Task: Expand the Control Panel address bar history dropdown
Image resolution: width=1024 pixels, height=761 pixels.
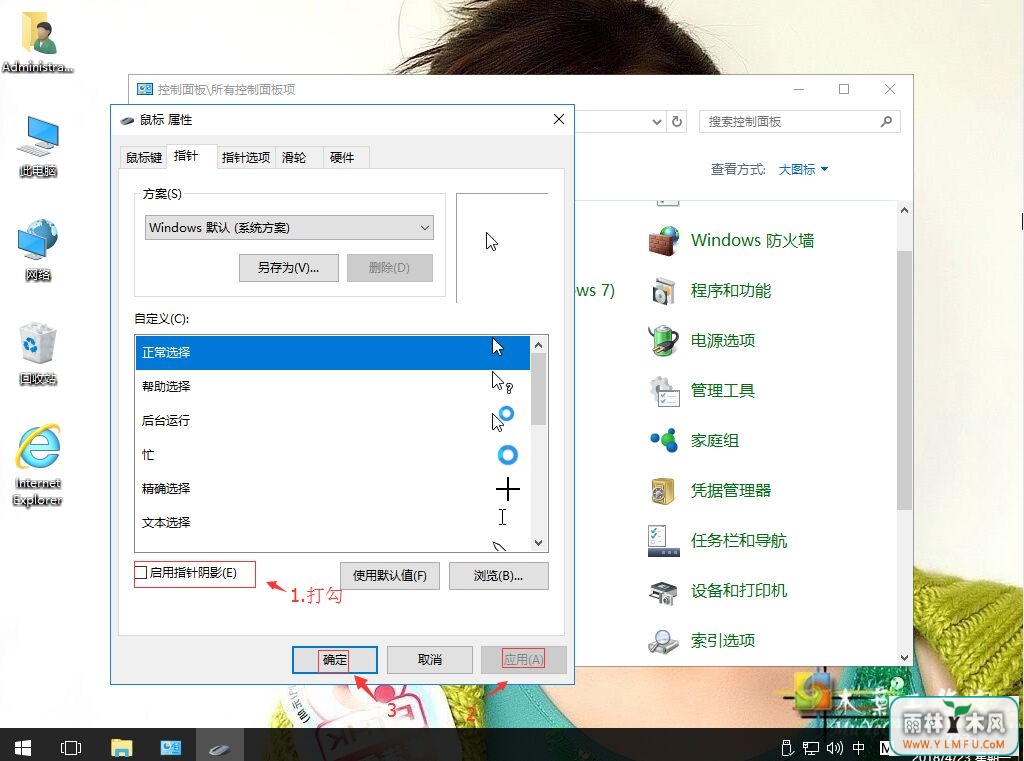Action: click(656, 121)
